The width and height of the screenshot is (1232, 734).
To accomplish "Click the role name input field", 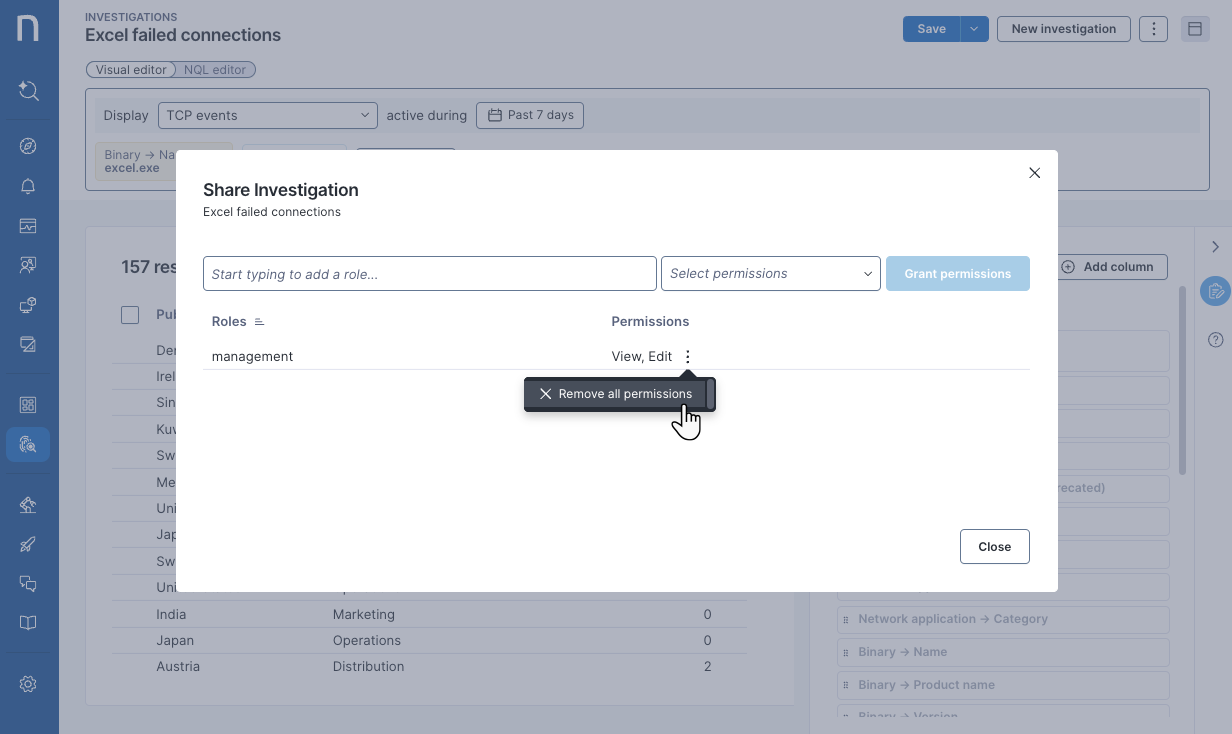I will click(x=429, y=274).
